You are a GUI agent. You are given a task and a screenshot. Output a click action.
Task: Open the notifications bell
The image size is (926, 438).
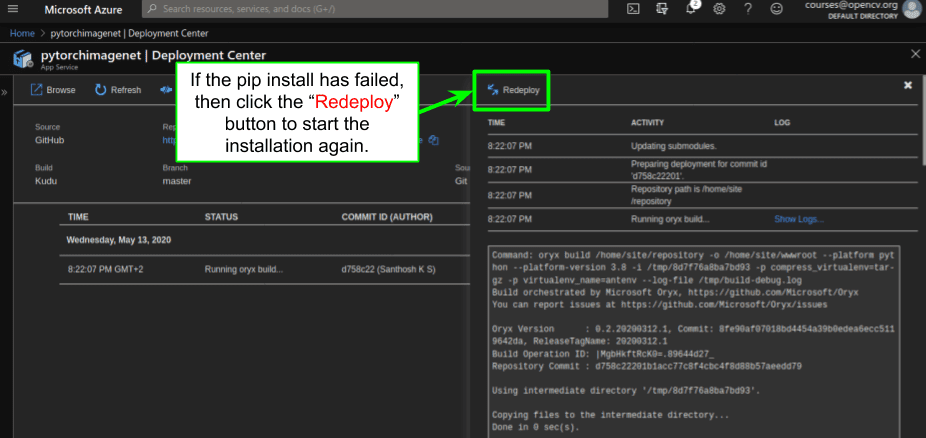pos(691,9)
